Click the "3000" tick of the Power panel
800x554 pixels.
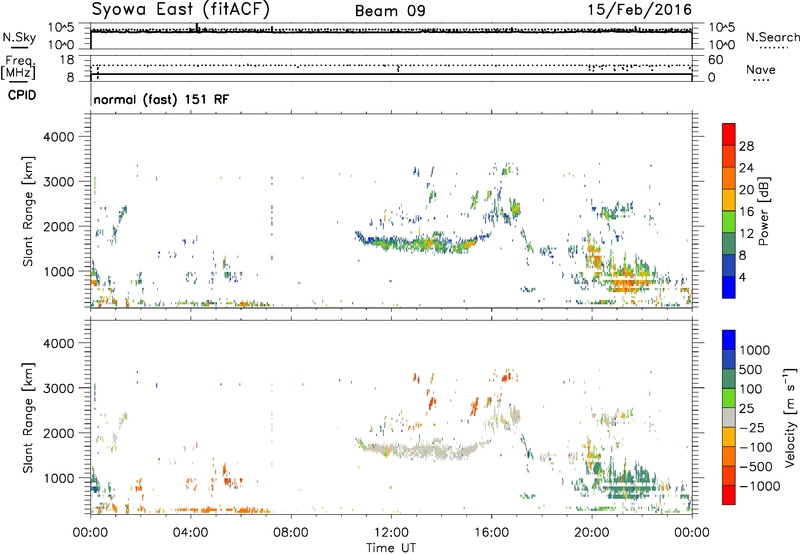[x=59, y=182]
